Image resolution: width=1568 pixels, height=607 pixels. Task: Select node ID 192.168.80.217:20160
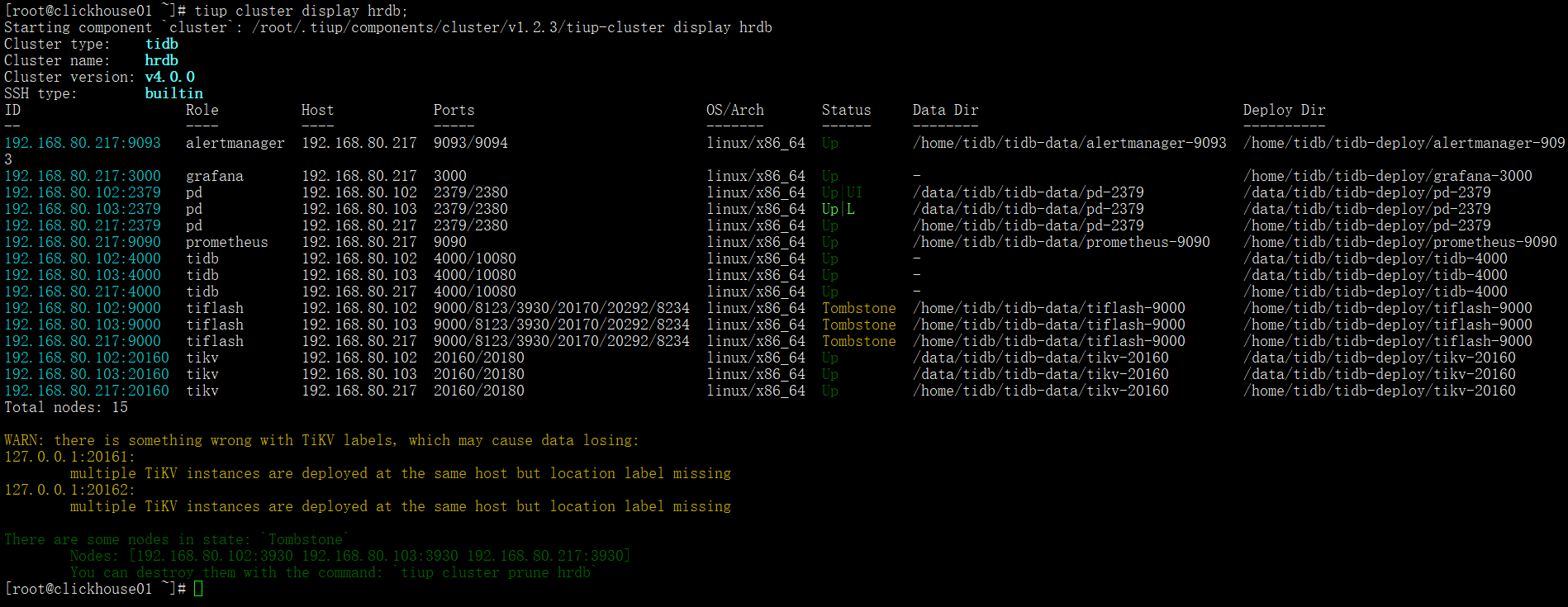(x=87, y=391)
